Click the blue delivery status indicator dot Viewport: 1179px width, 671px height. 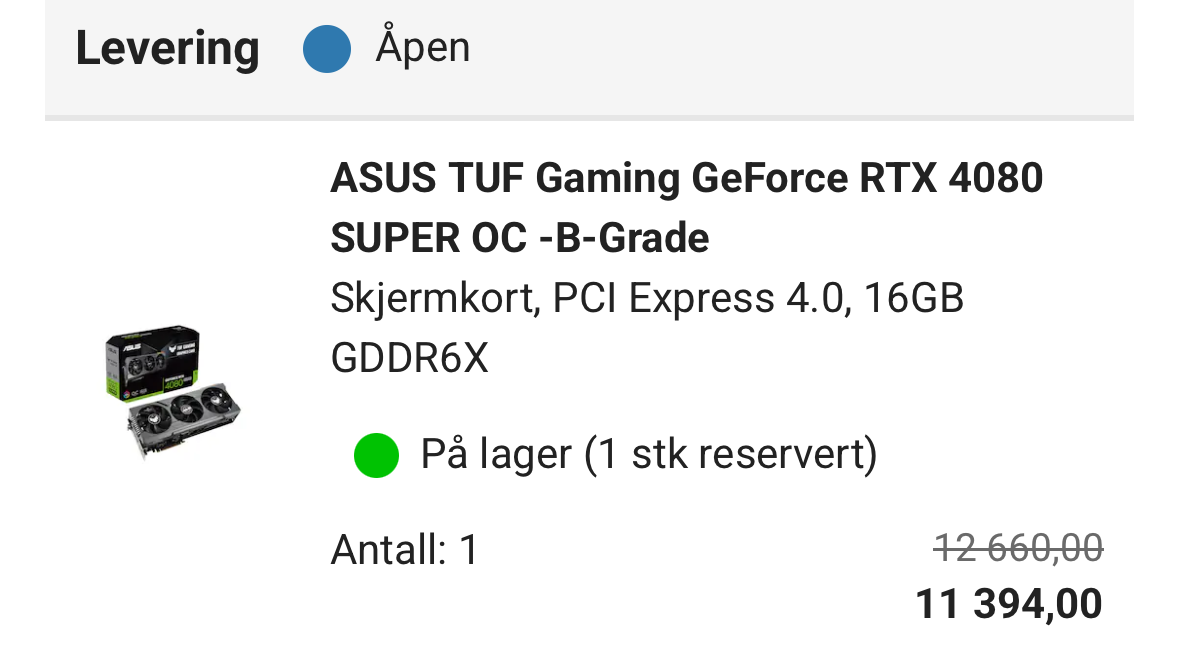point(326,49)
